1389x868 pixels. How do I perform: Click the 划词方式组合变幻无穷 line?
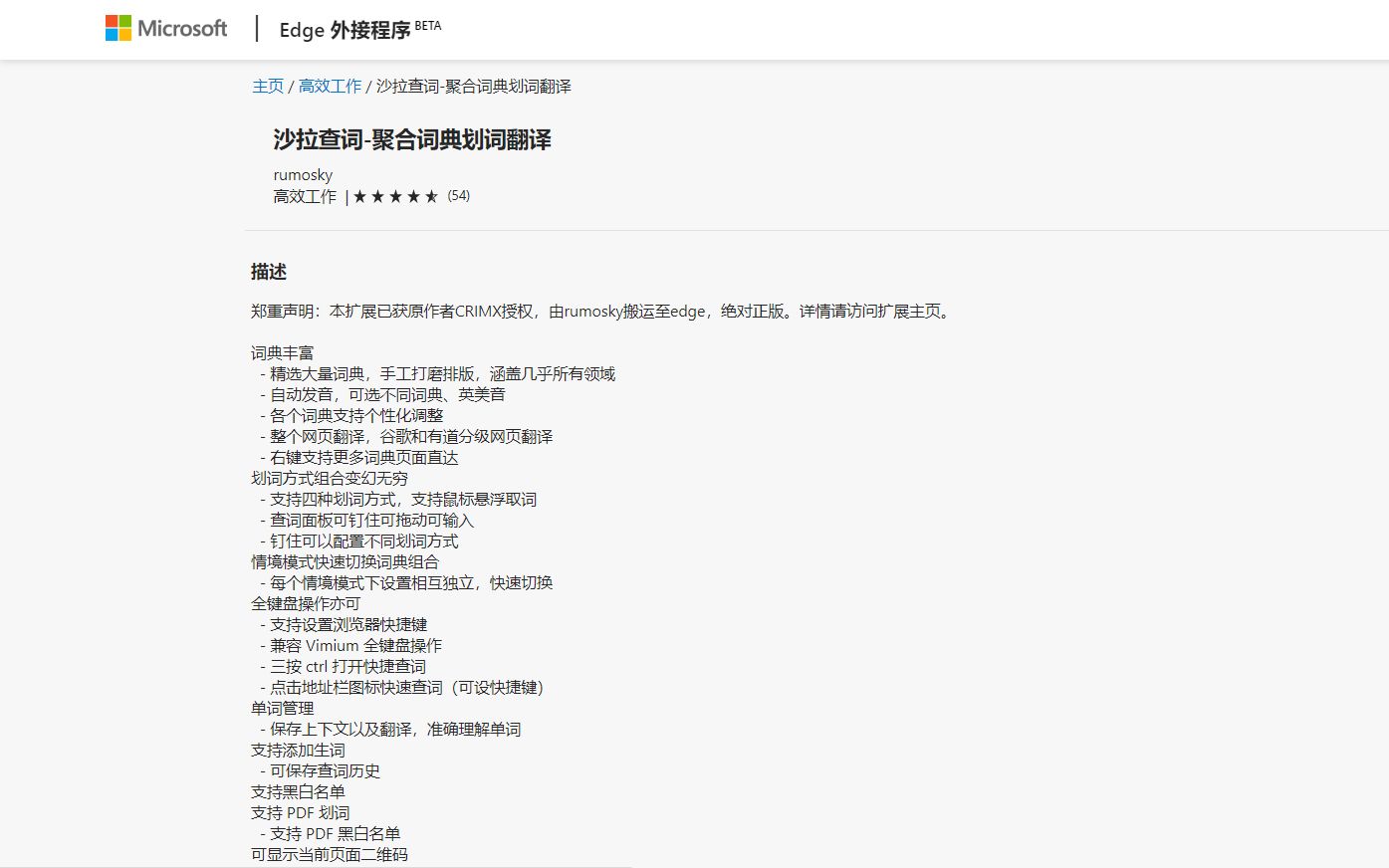click(x=330, y=478)
